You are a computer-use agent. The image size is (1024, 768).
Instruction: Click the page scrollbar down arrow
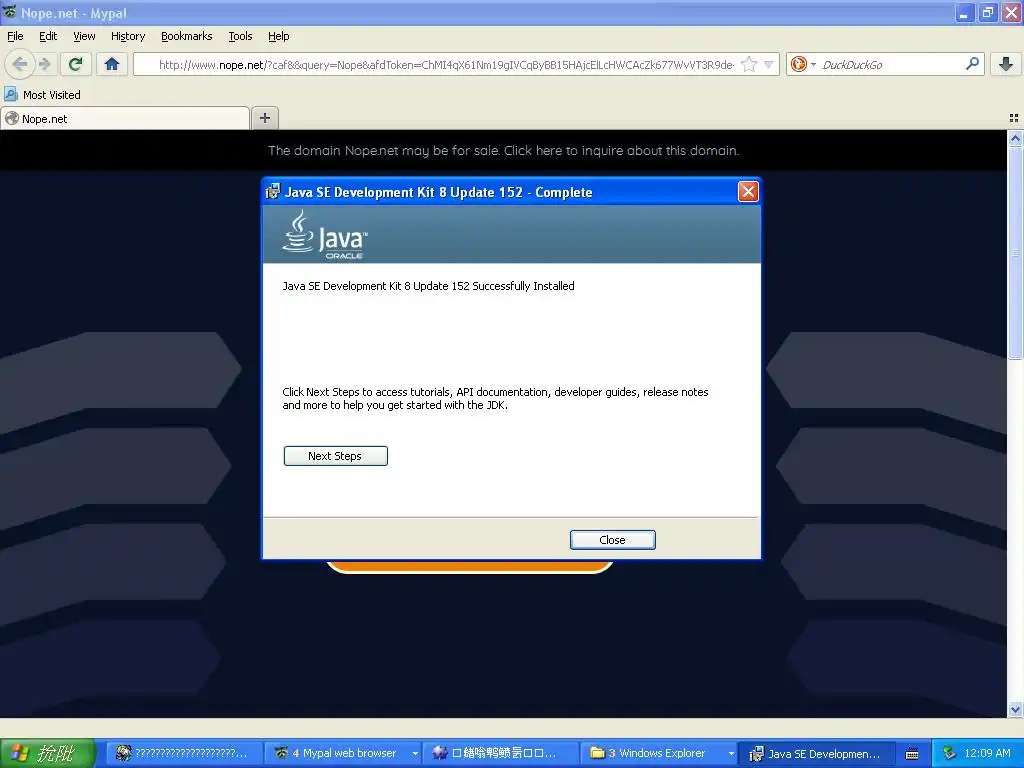(1015, 710)
